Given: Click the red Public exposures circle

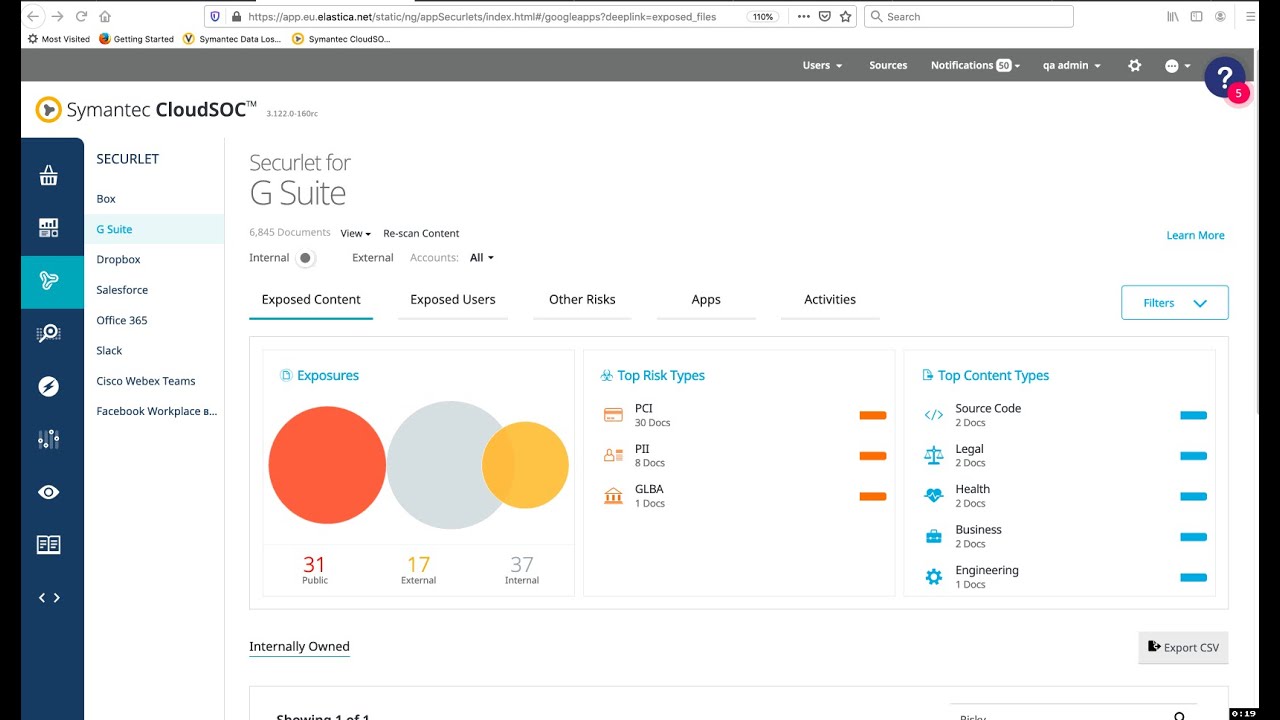Looking at the screenshot, I should click(326, 465).
